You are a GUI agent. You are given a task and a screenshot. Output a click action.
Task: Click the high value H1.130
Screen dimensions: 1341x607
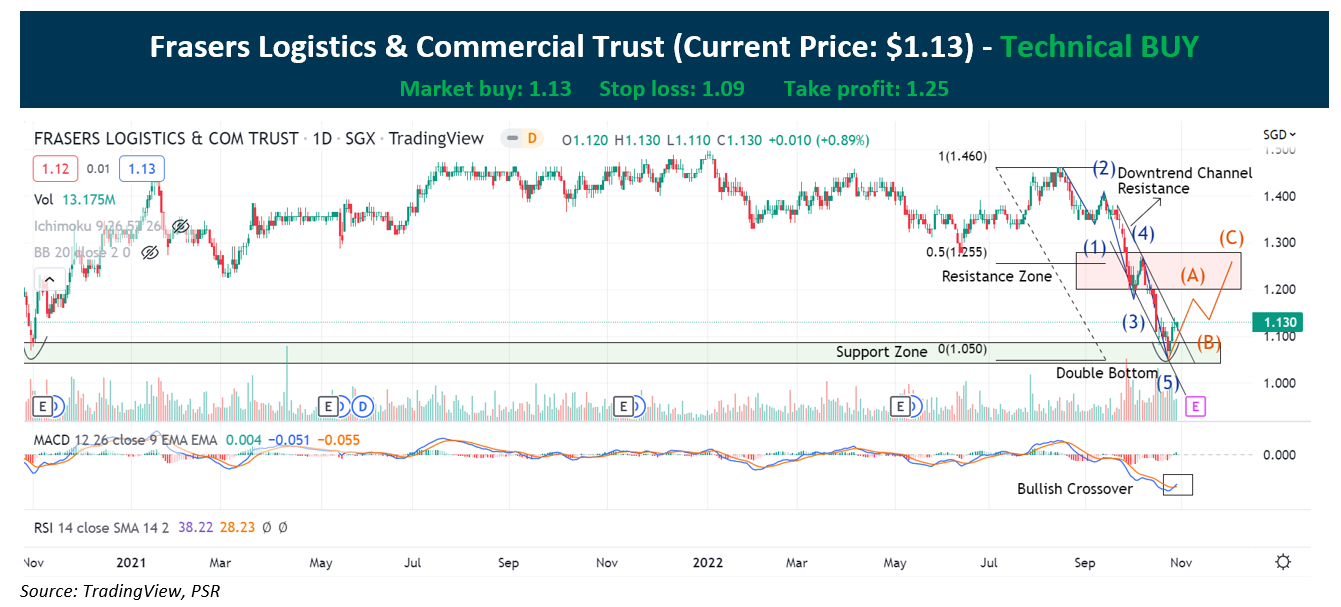click(x=637, y=140)
